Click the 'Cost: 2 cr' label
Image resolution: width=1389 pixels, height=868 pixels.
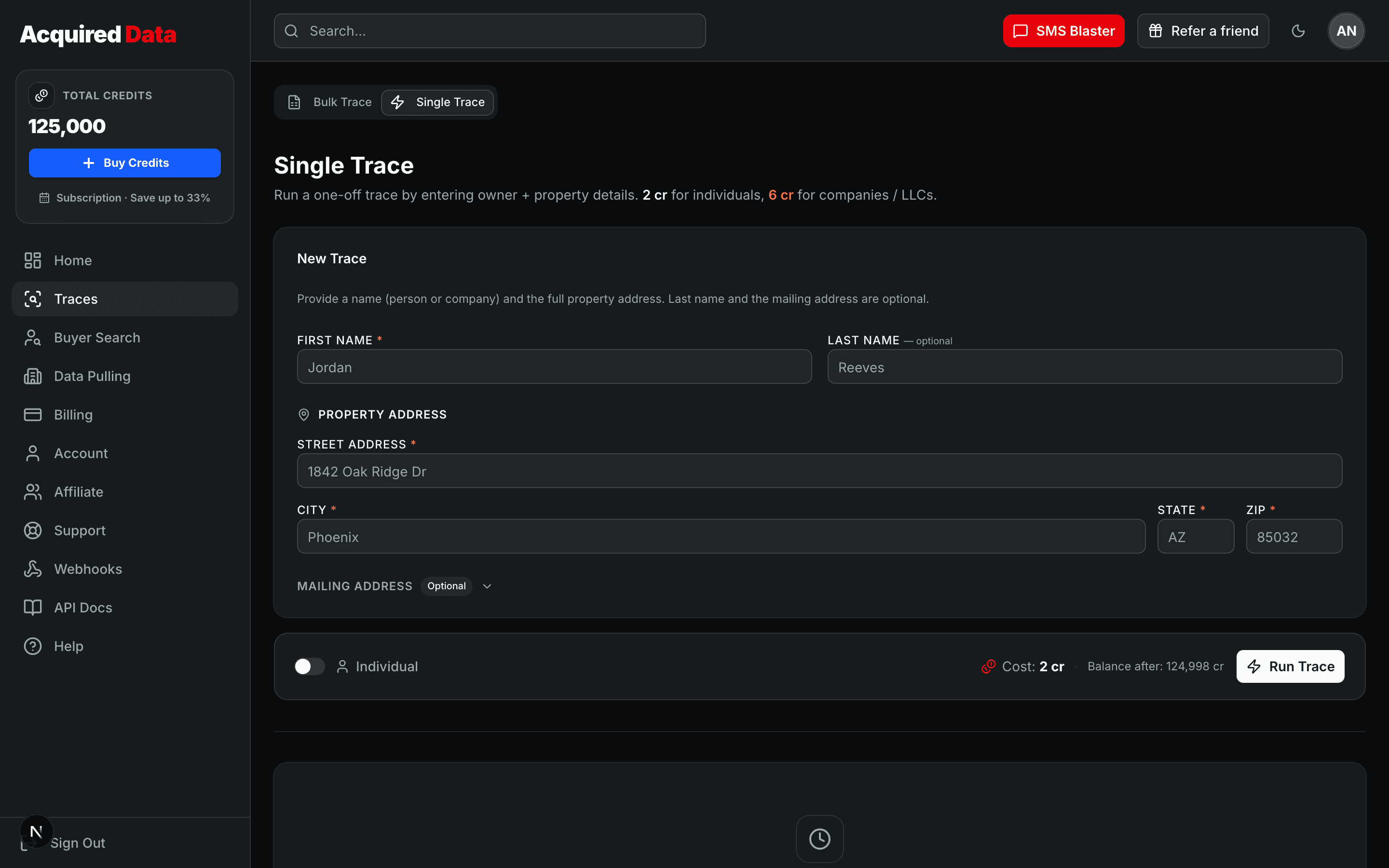pos(1033,666)
